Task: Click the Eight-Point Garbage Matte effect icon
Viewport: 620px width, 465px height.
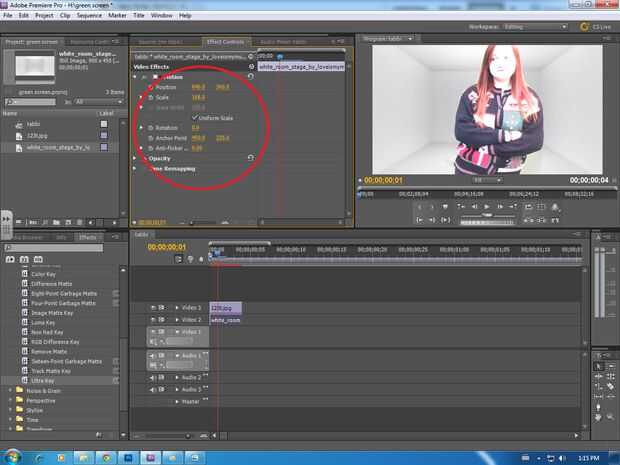Action: click(x=25, y=293)
